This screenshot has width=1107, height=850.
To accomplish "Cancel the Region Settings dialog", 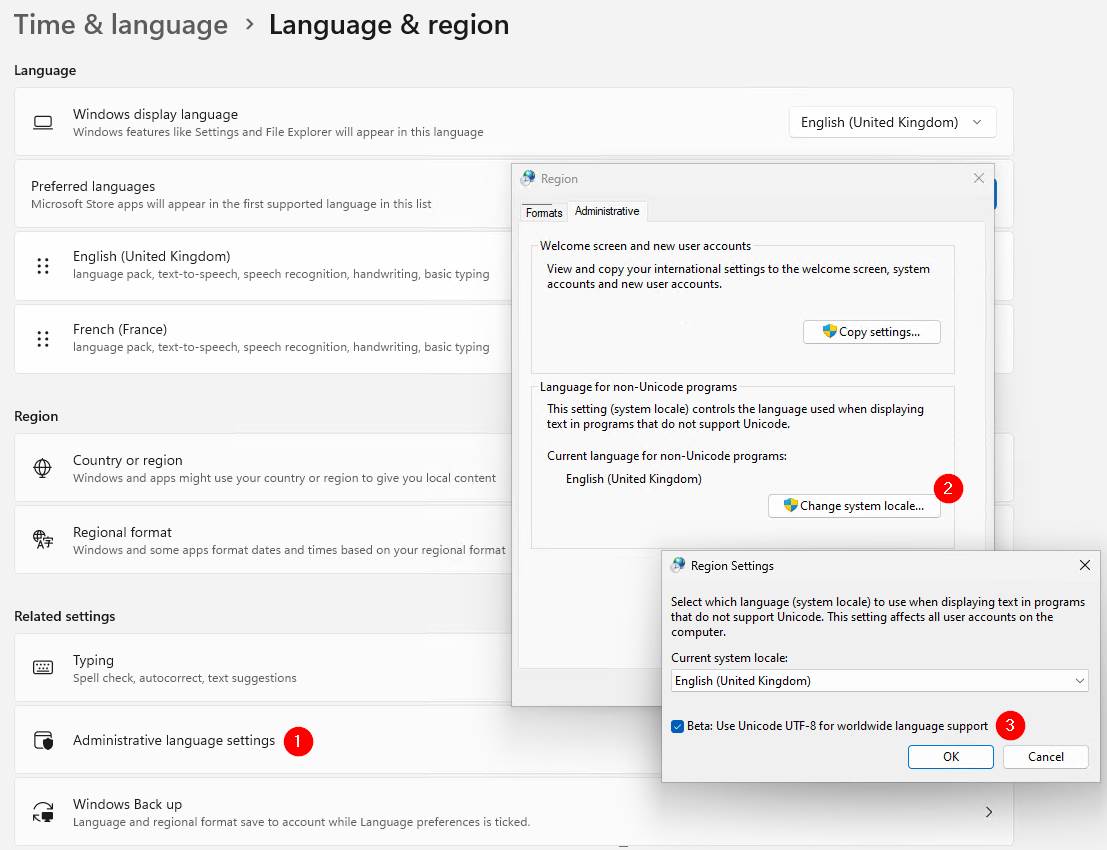I will 1045,757.
